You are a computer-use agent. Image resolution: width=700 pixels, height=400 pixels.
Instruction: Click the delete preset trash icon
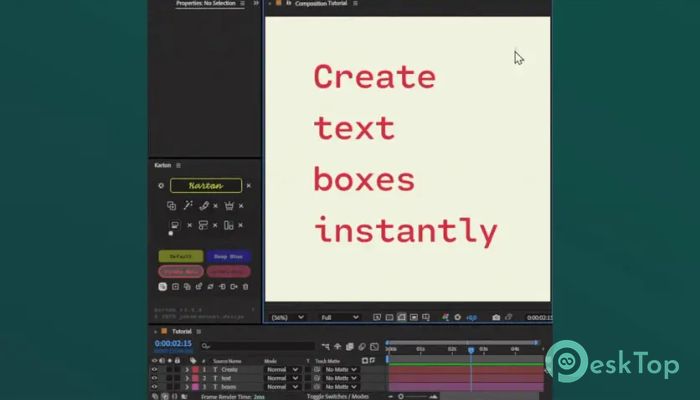click(x=245, y=287)
